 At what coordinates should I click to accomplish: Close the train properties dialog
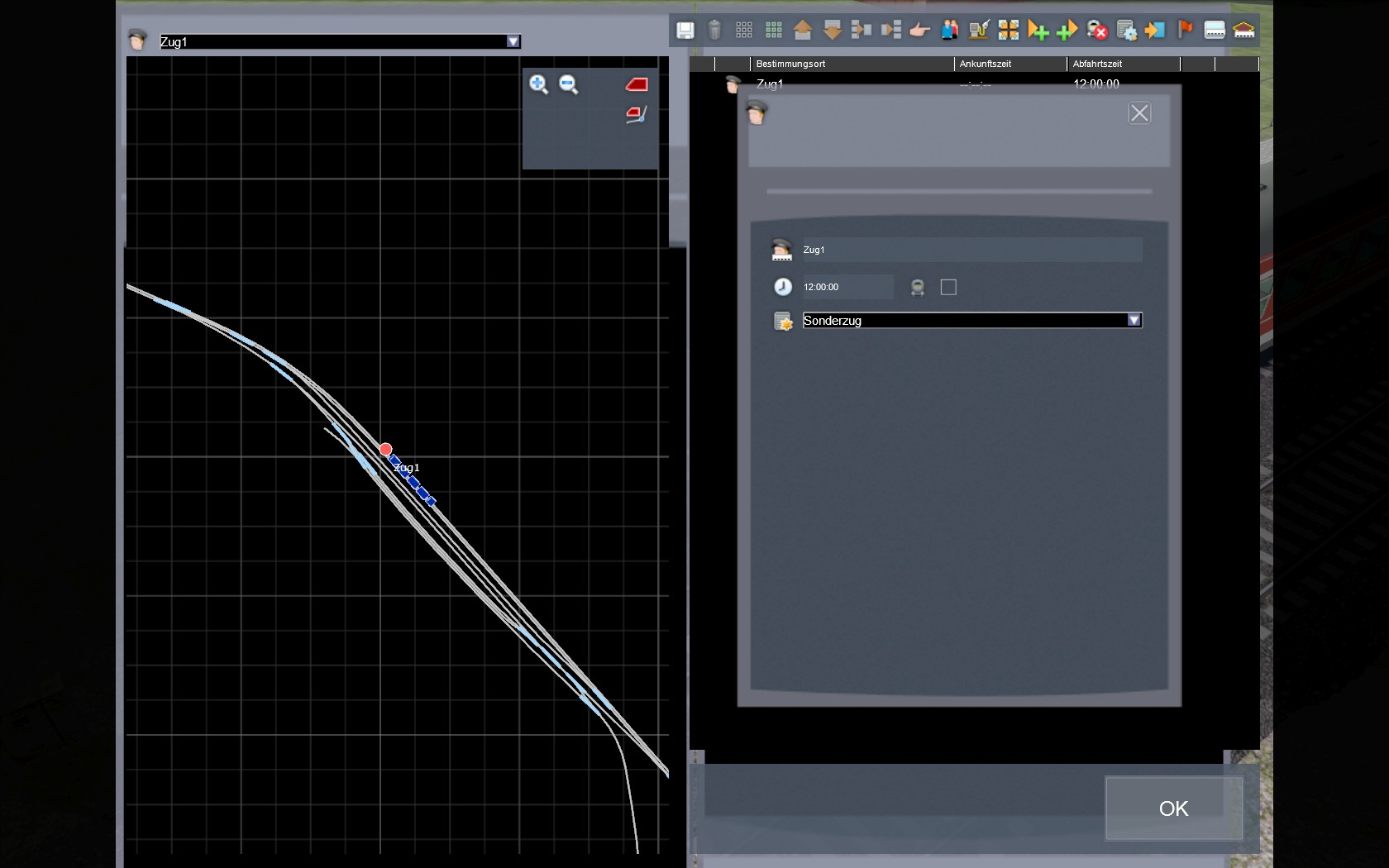click(1139, 113)
